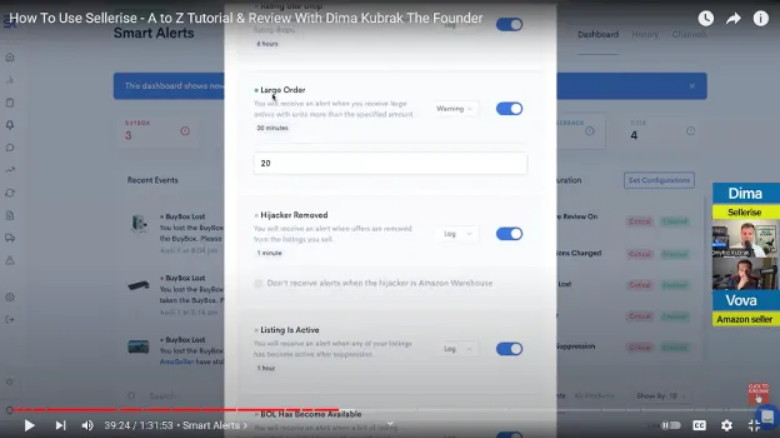Click the sidebar logout icon
This screenshot has height=438, width=780.
[x=10, y=320]
